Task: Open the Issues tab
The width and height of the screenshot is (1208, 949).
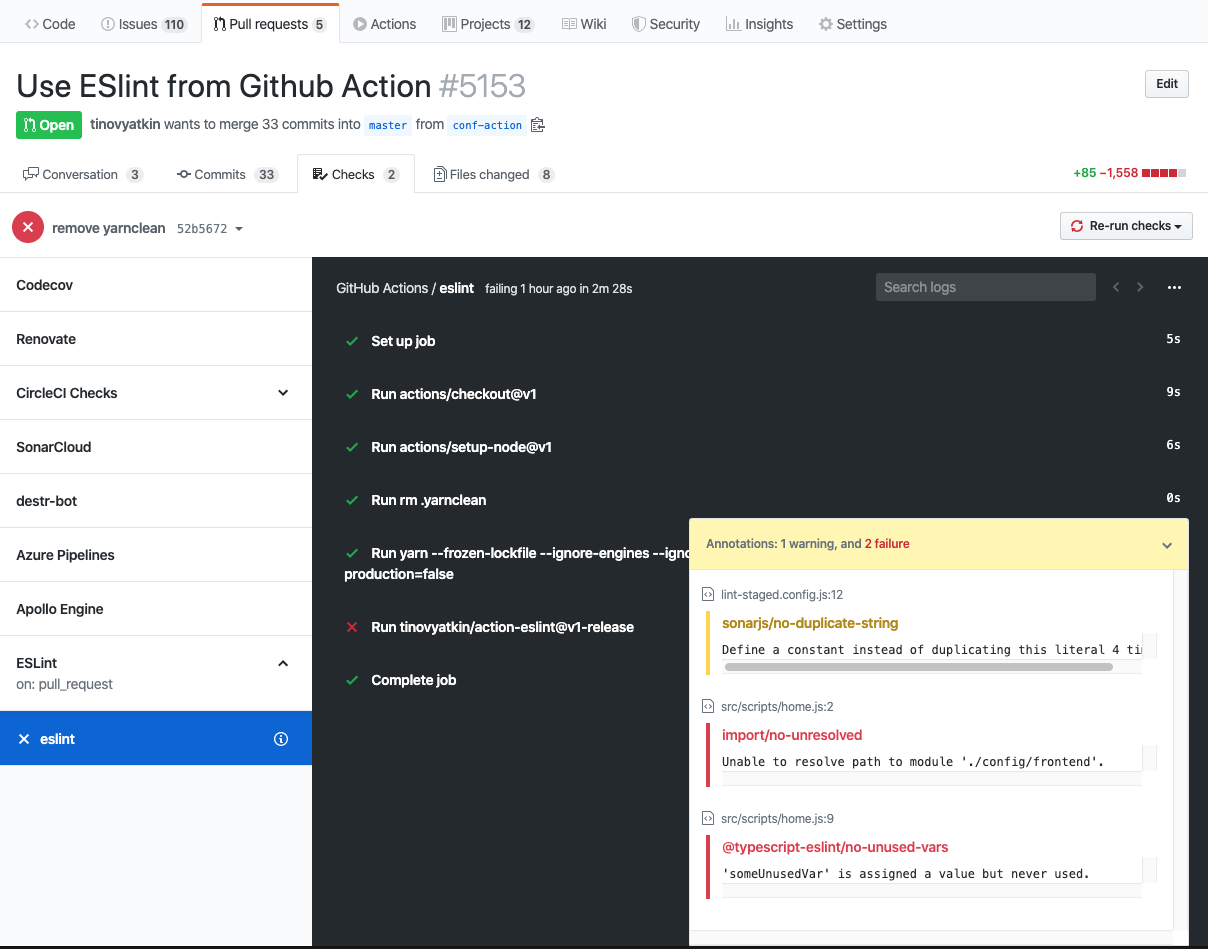Action: click(144, 24)
